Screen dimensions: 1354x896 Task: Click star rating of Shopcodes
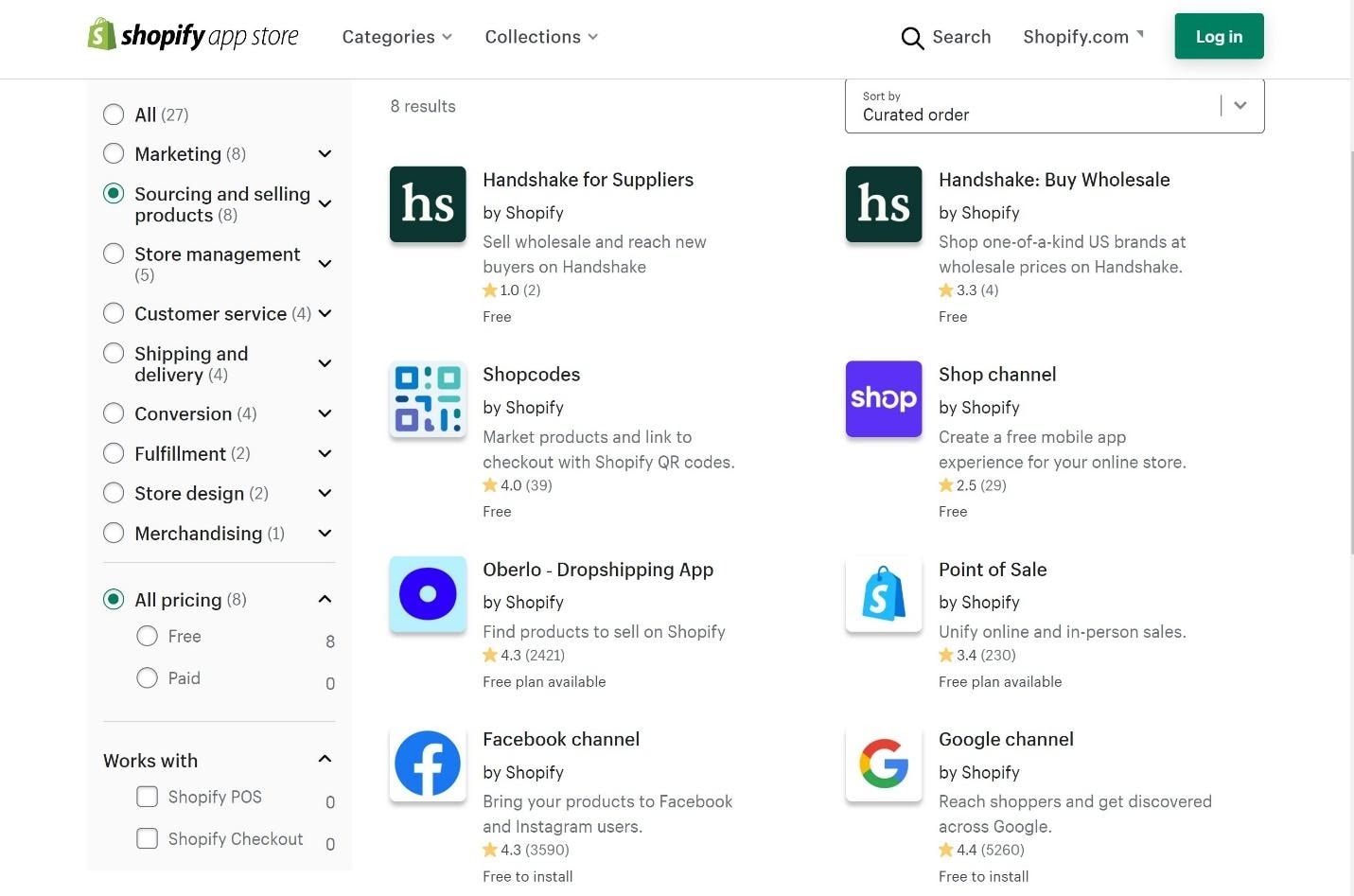click(x=518, y=485)
